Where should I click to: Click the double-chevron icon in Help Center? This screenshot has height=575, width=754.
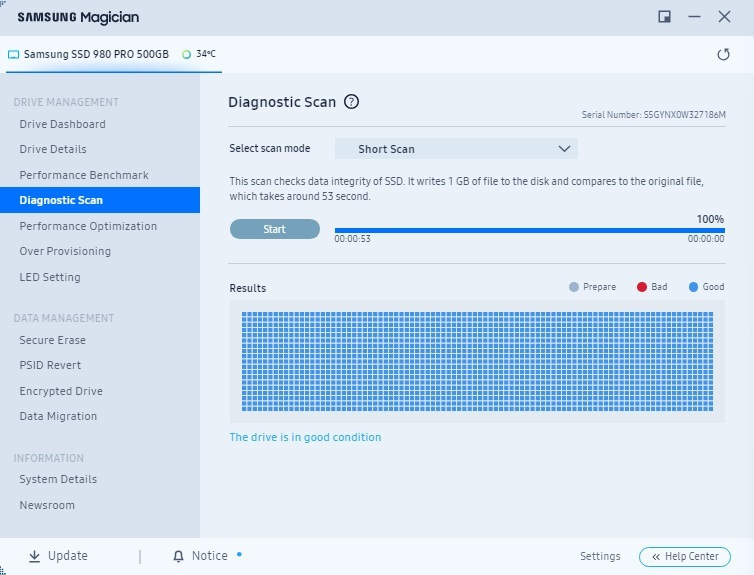tap(656, 557)
